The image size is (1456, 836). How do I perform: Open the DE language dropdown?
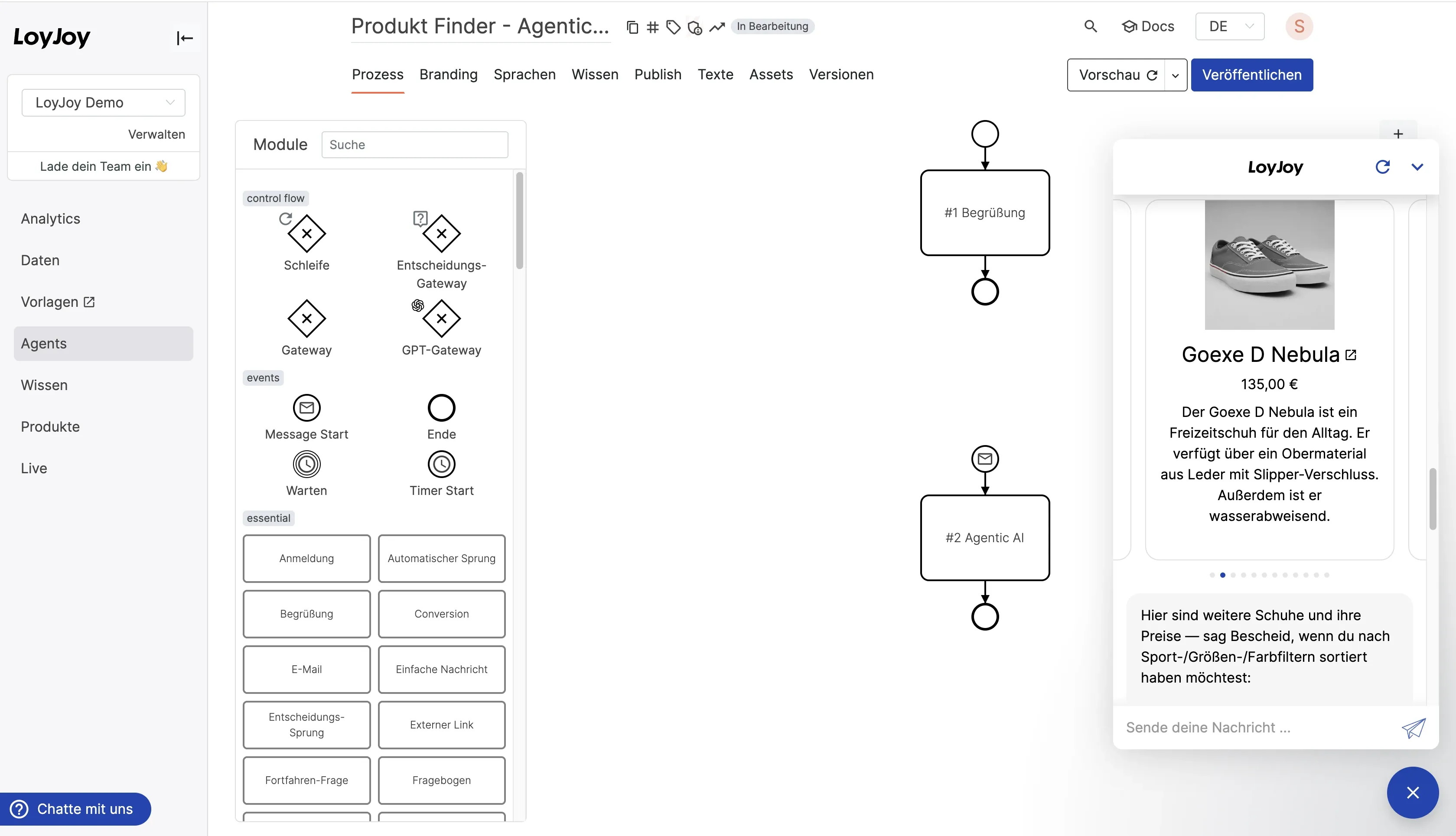coord(1228,26)
